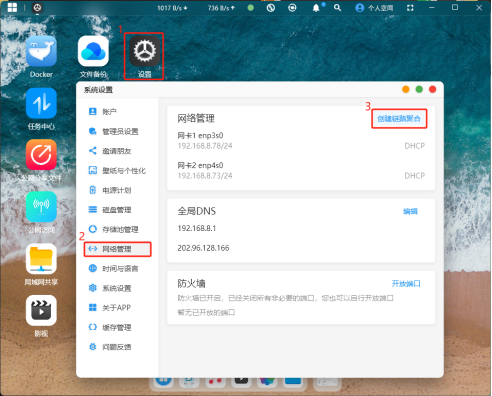Screen dimensions: 492x396
Task: Click the 创建链路聚合 button
Action: [x=399, y=119]
